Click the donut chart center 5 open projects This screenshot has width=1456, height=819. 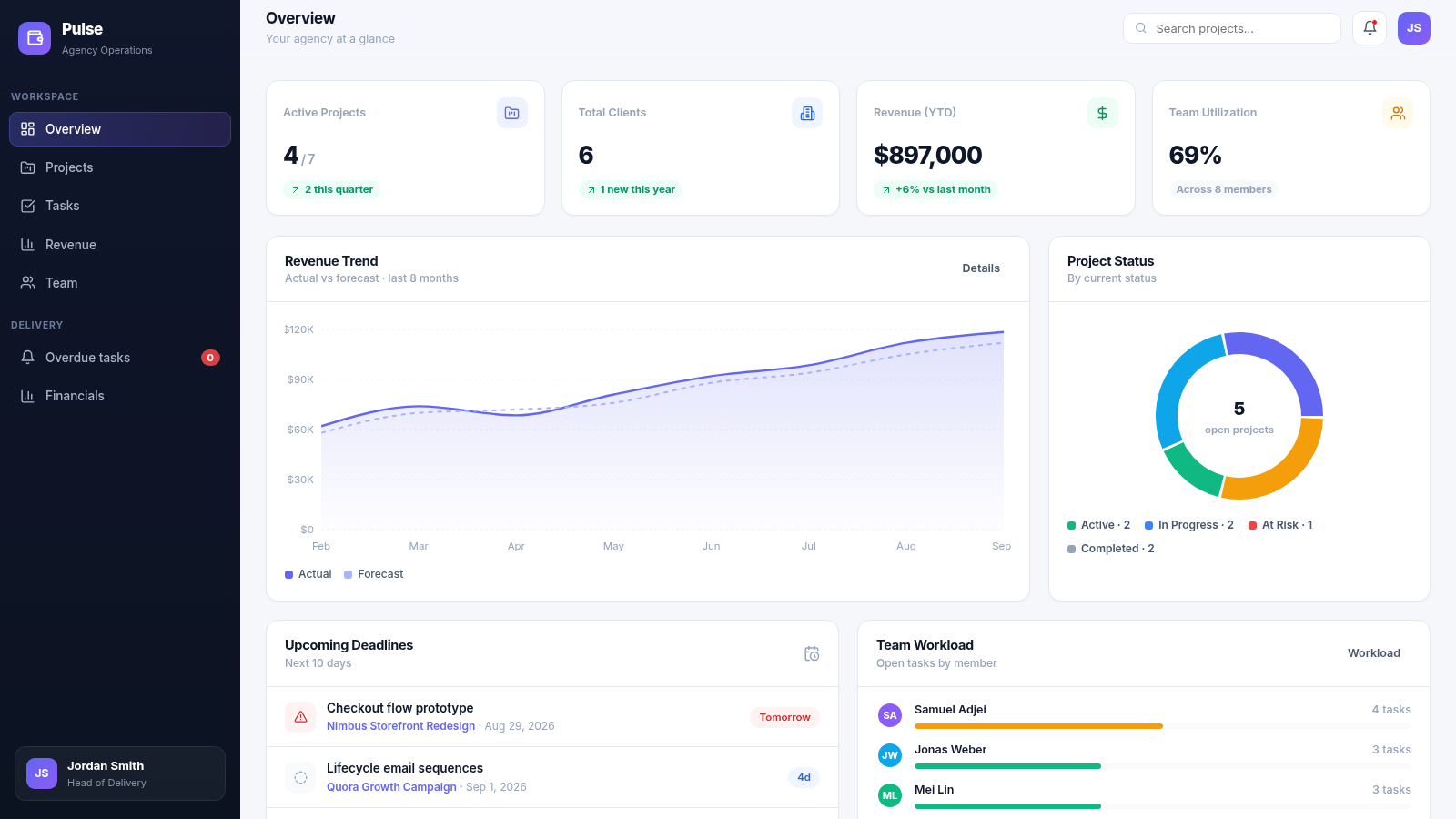(1239, 417)
